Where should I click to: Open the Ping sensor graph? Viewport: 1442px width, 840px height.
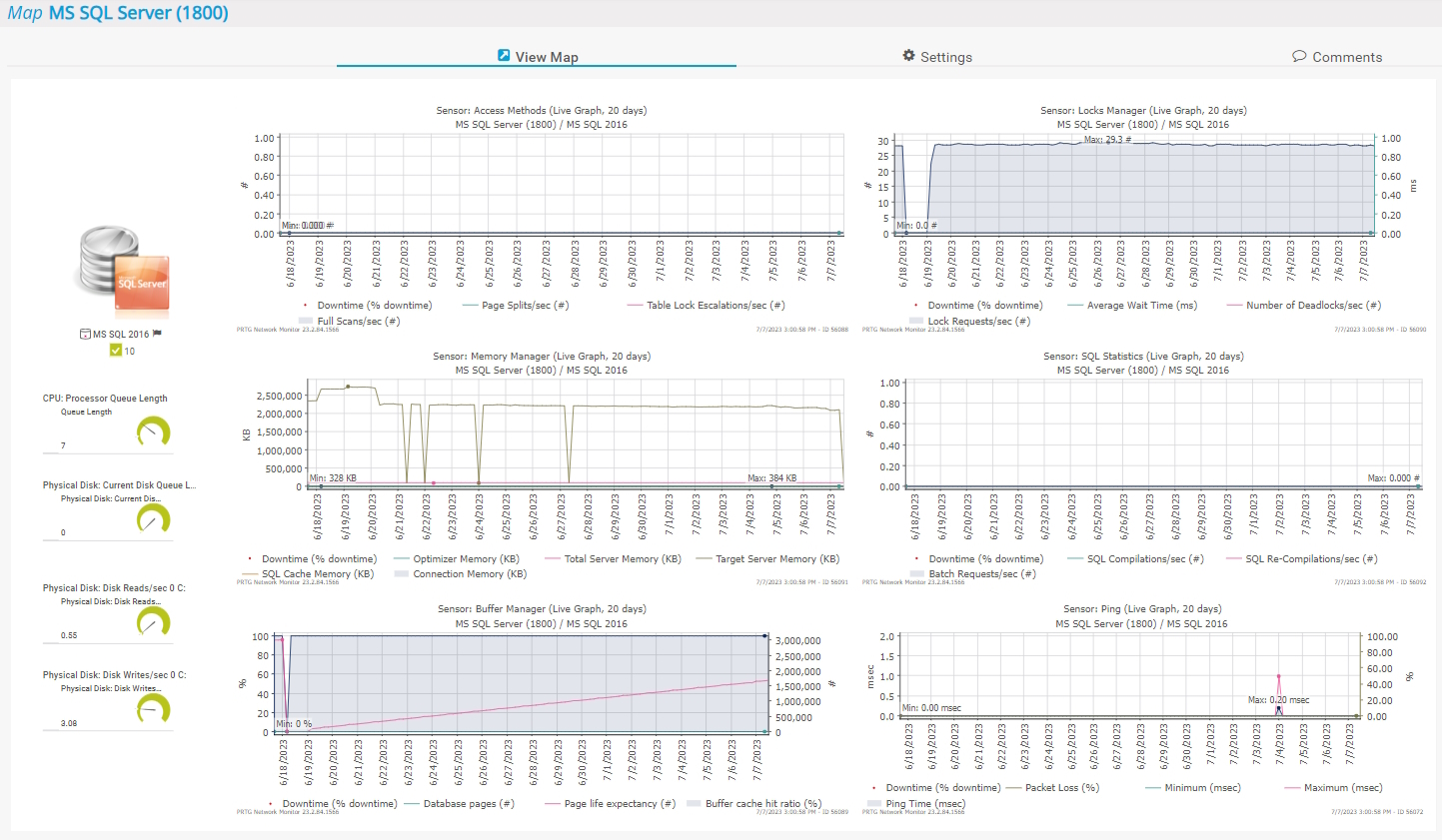1144,709
